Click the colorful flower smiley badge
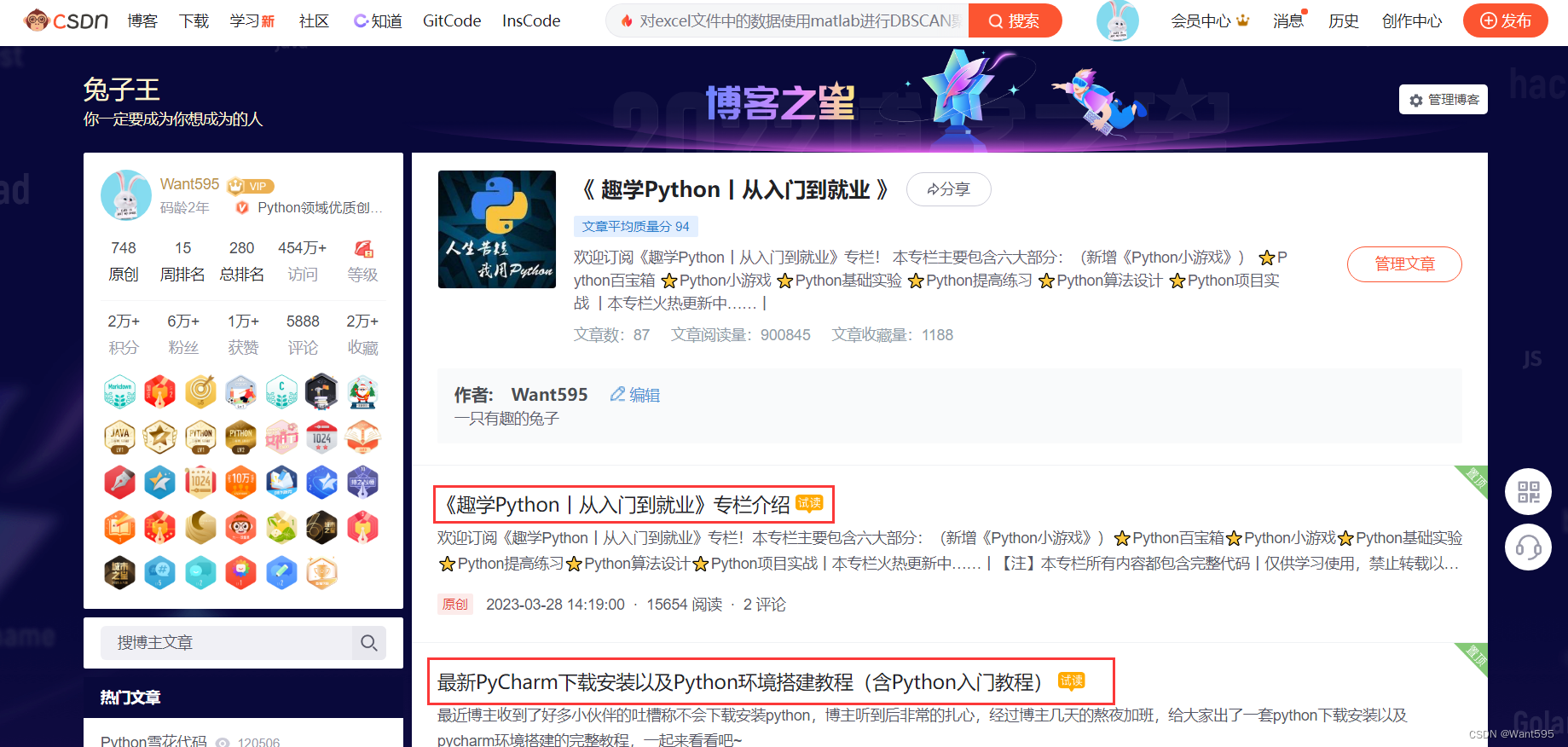 pos(241,573)
